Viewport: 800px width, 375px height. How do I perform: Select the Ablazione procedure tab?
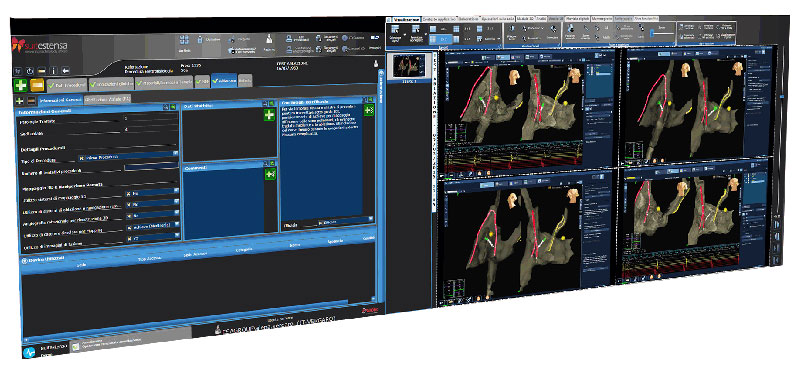coord(224,81)
